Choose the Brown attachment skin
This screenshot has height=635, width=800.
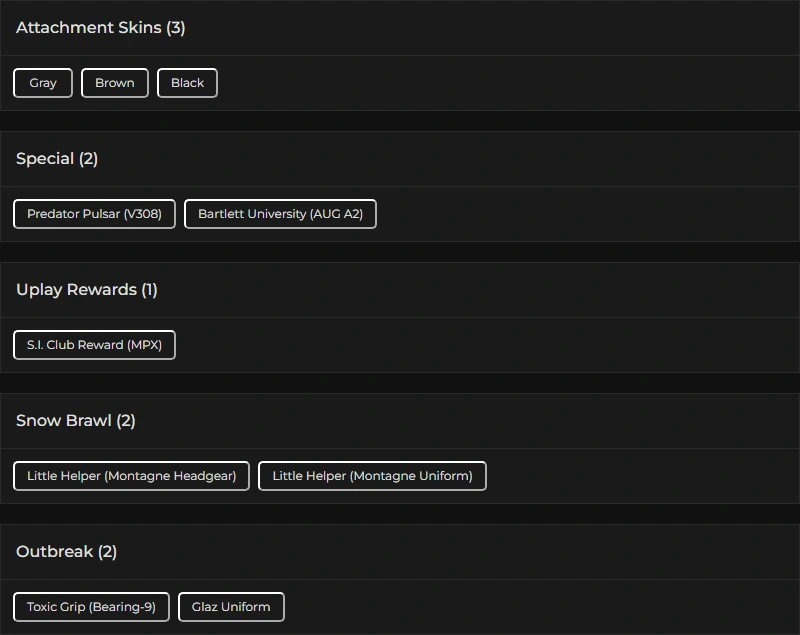click(x=115, y=83)
